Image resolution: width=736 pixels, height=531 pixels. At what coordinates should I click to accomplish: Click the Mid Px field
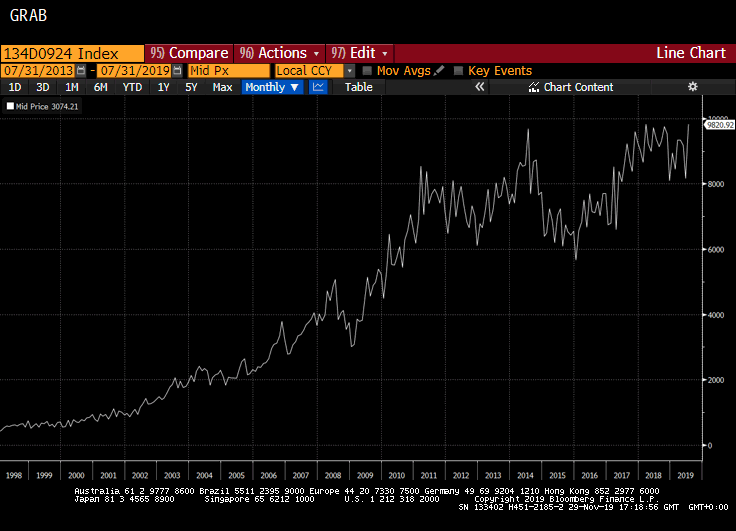[229, 71]
